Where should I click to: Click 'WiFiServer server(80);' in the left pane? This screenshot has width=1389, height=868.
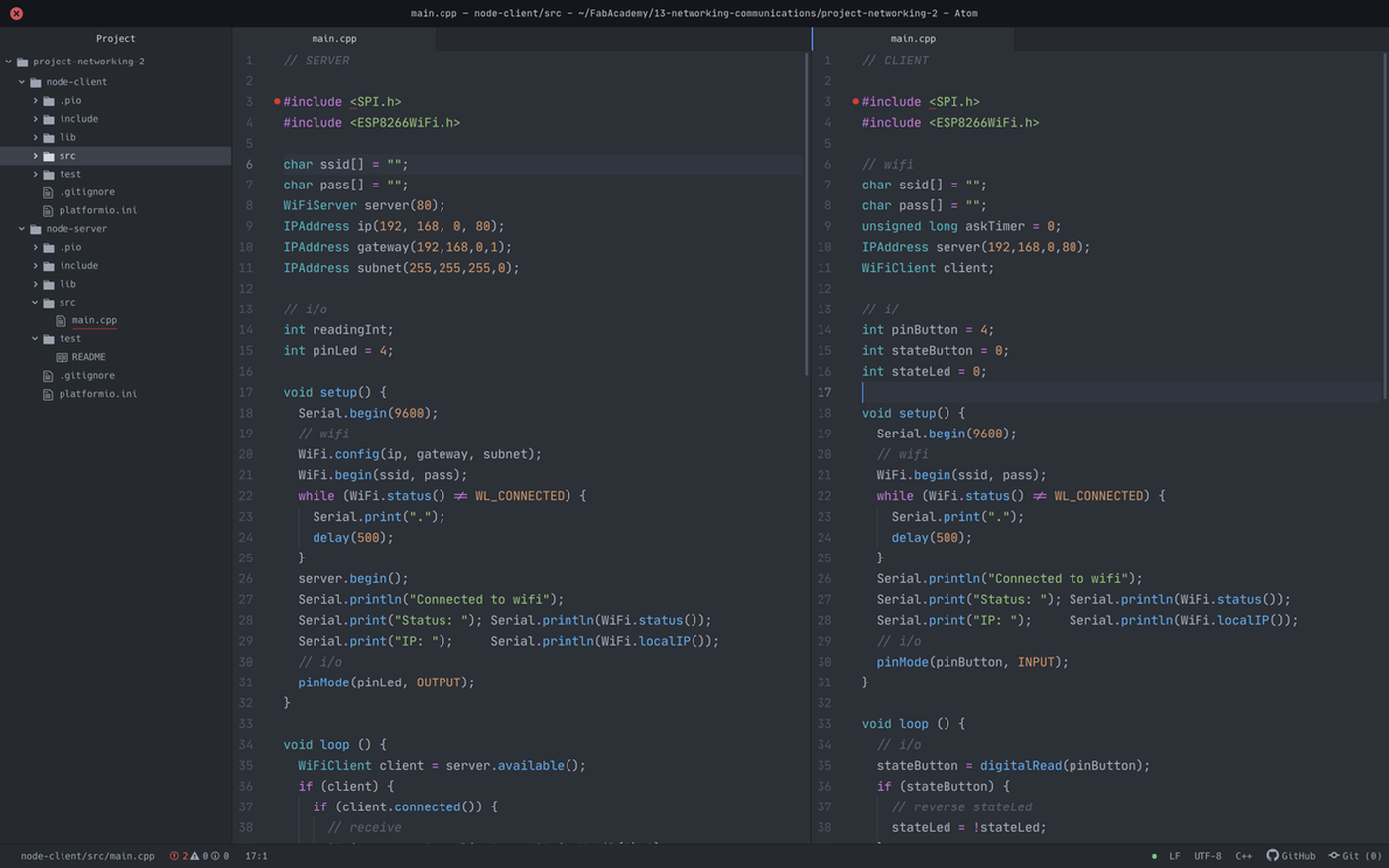tap(364, 205)
